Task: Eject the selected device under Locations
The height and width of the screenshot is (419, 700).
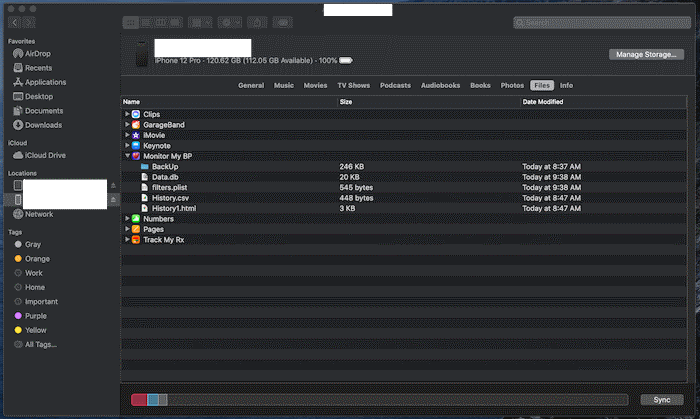Action: [113, 199]
